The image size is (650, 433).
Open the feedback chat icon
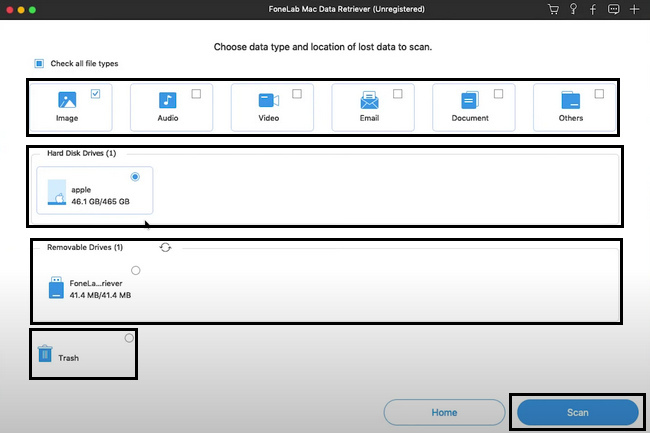614,9
